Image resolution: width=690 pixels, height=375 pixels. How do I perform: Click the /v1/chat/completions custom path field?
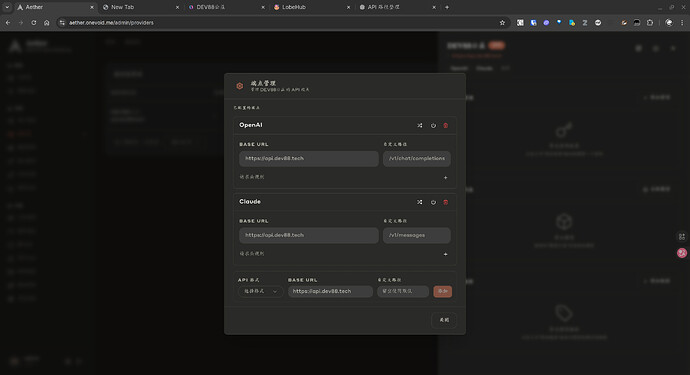click(416, 158)
